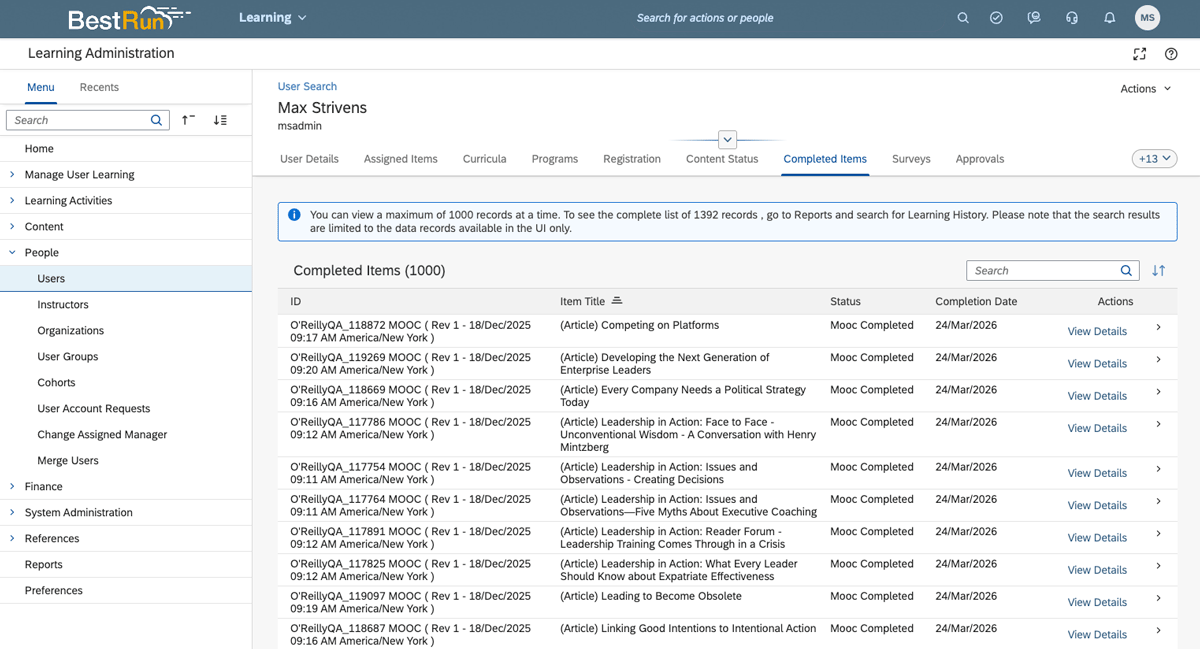This screenshot has height=649, width=1200.
Task: Select the Menu tab
Action: [x=41, y=88]
